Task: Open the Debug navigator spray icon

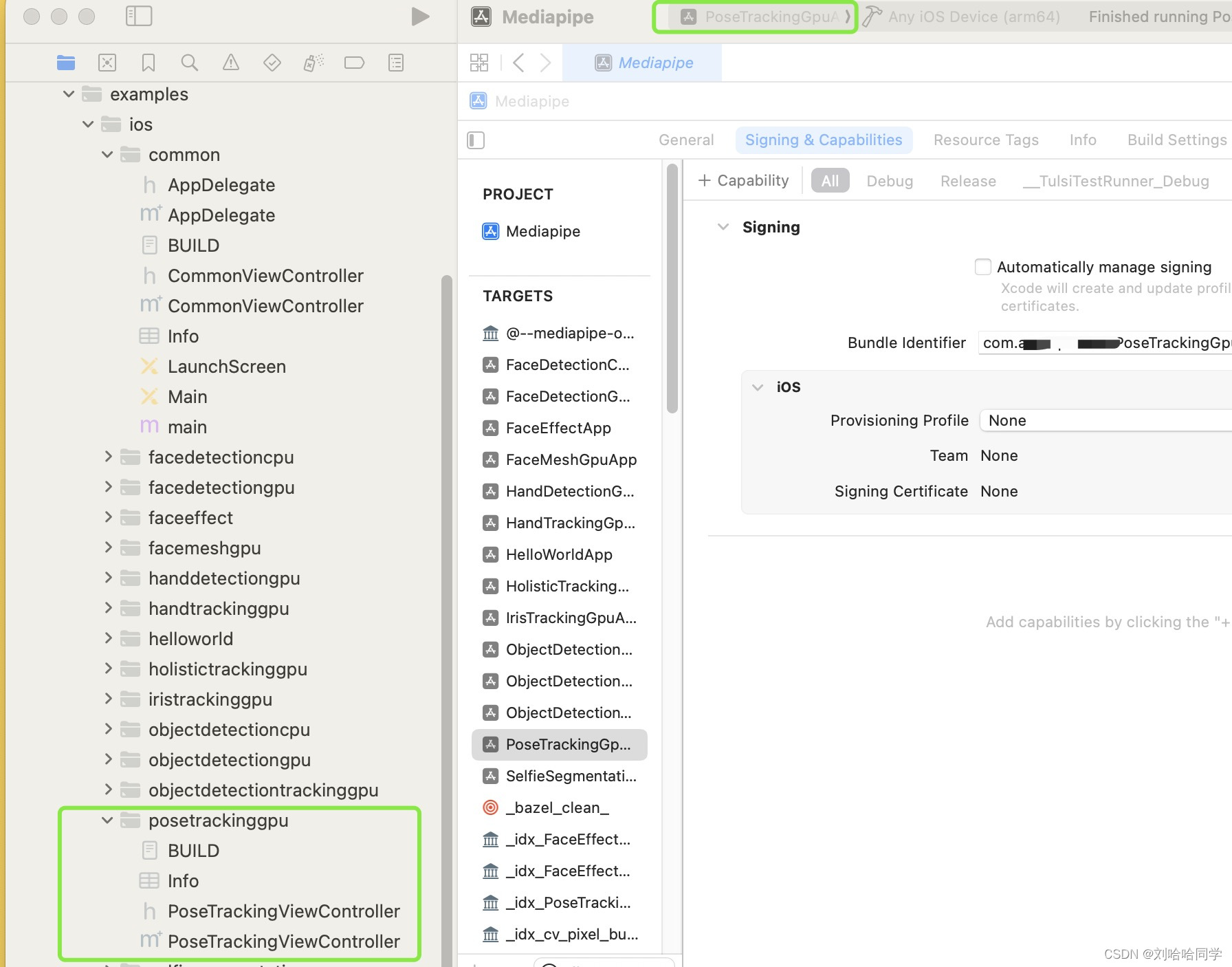Action: click(313, 63)
